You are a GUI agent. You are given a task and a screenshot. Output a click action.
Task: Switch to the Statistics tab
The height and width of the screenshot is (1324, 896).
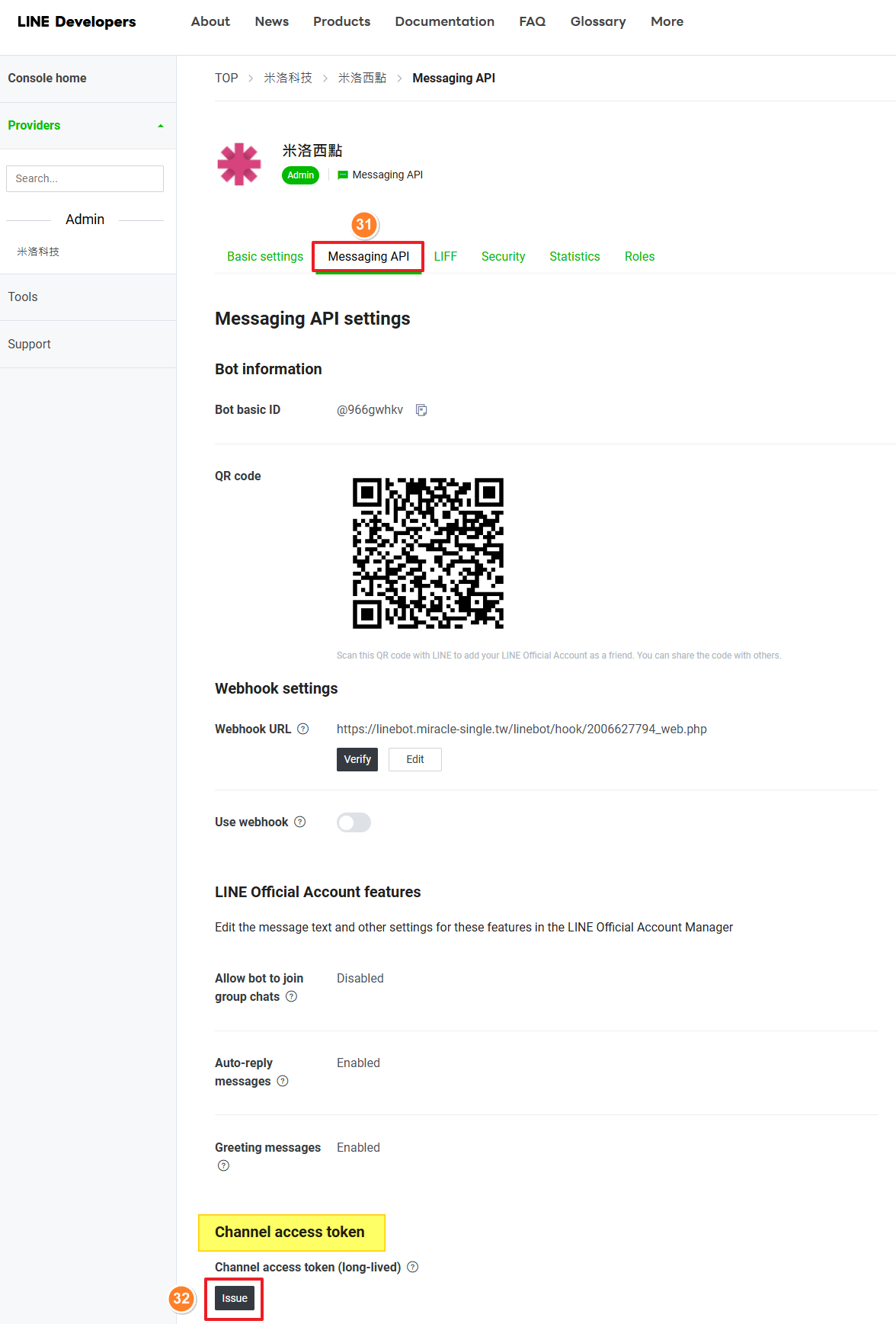[x=574, y=257]
